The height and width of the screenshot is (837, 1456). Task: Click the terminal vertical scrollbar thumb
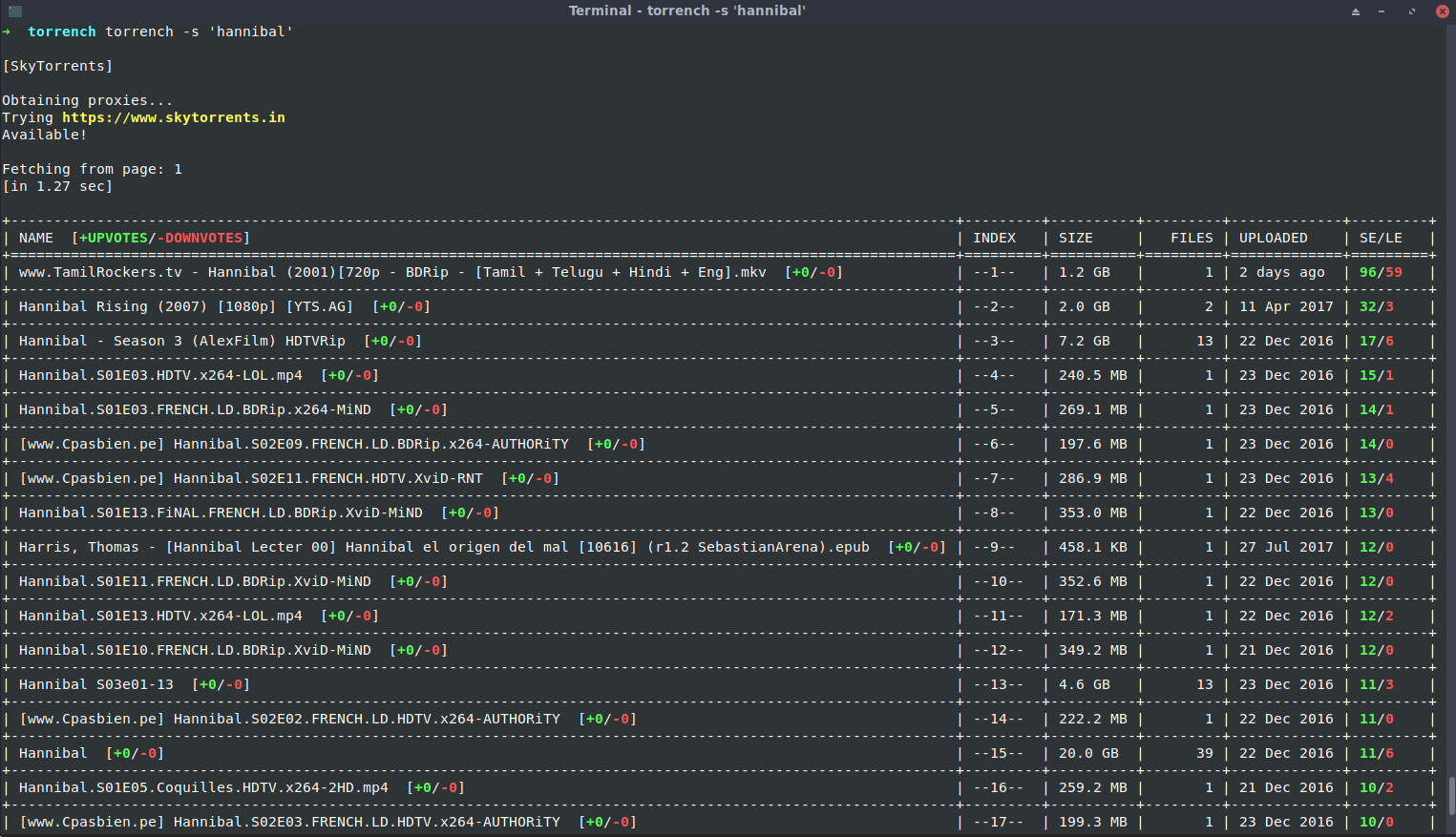(1451, 795)
